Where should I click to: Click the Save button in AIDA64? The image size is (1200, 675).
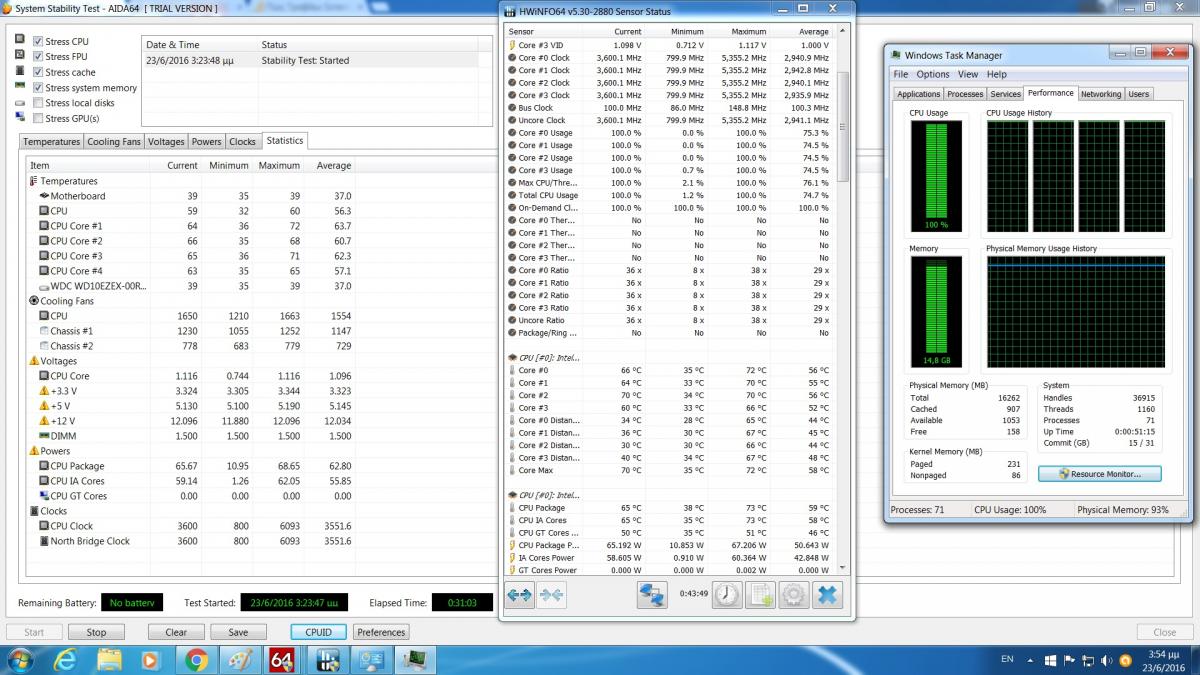238,632
